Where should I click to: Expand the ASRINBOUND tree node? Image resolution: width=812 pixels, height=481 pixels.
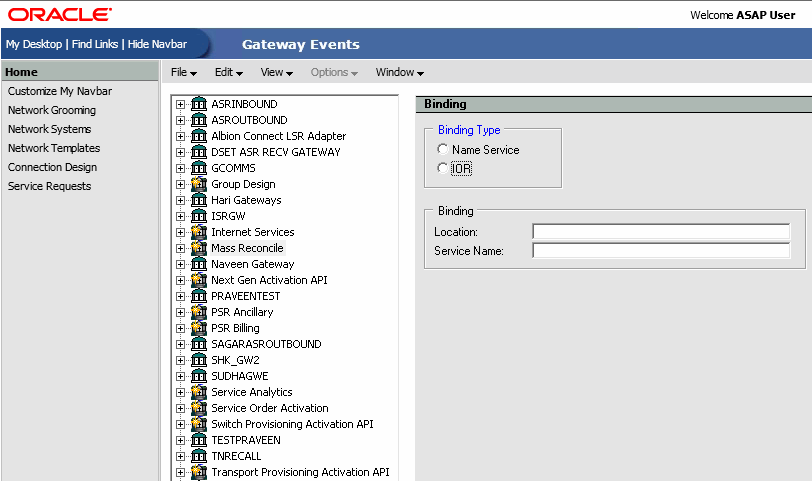pos(180,105)
